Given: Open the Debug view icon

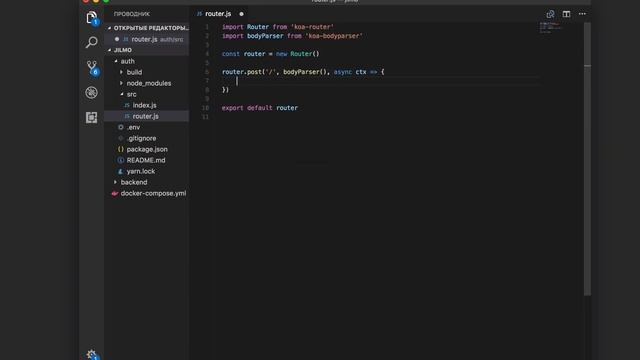Looking at the screenshot, I should tap(91, 93).
